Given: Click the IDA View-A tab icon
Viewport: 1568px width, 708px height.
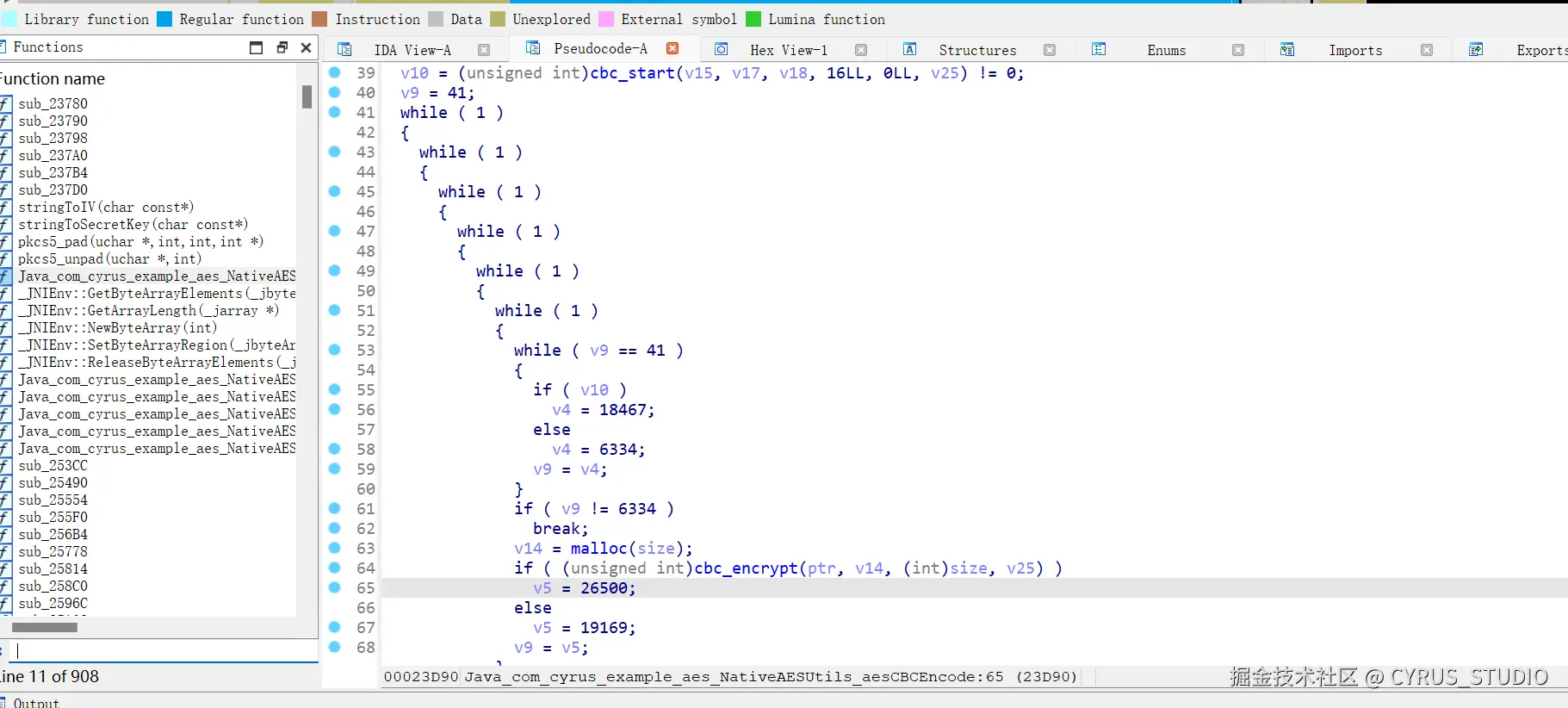Looking at the screenshot, I should tap(344, 49).
